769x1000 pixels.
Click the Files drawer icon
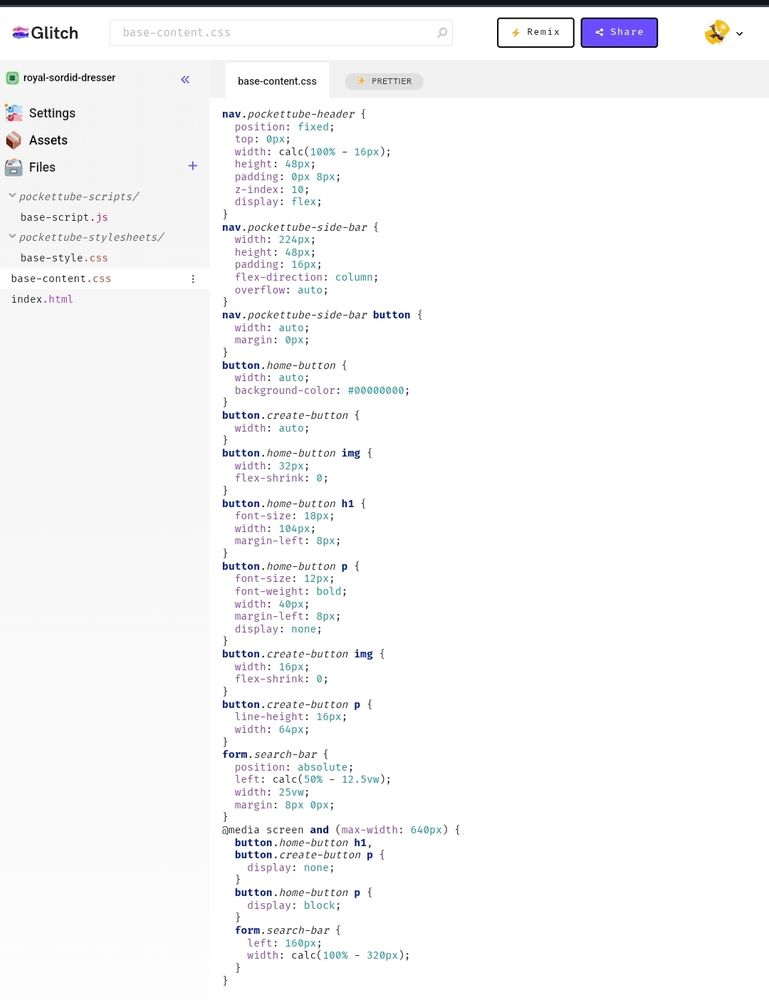pyautogui.click(x=13, y=167)
